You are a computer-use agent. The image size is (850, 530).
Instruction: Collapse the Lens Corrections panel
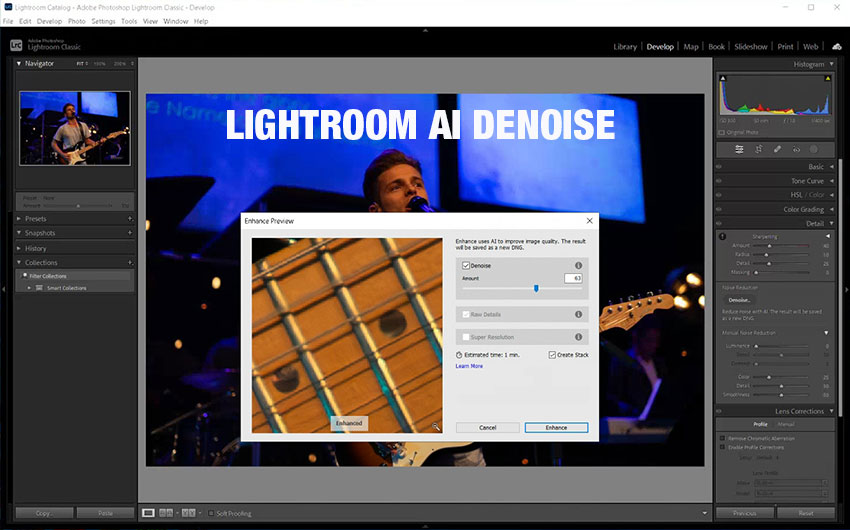(x=832, y=411)
